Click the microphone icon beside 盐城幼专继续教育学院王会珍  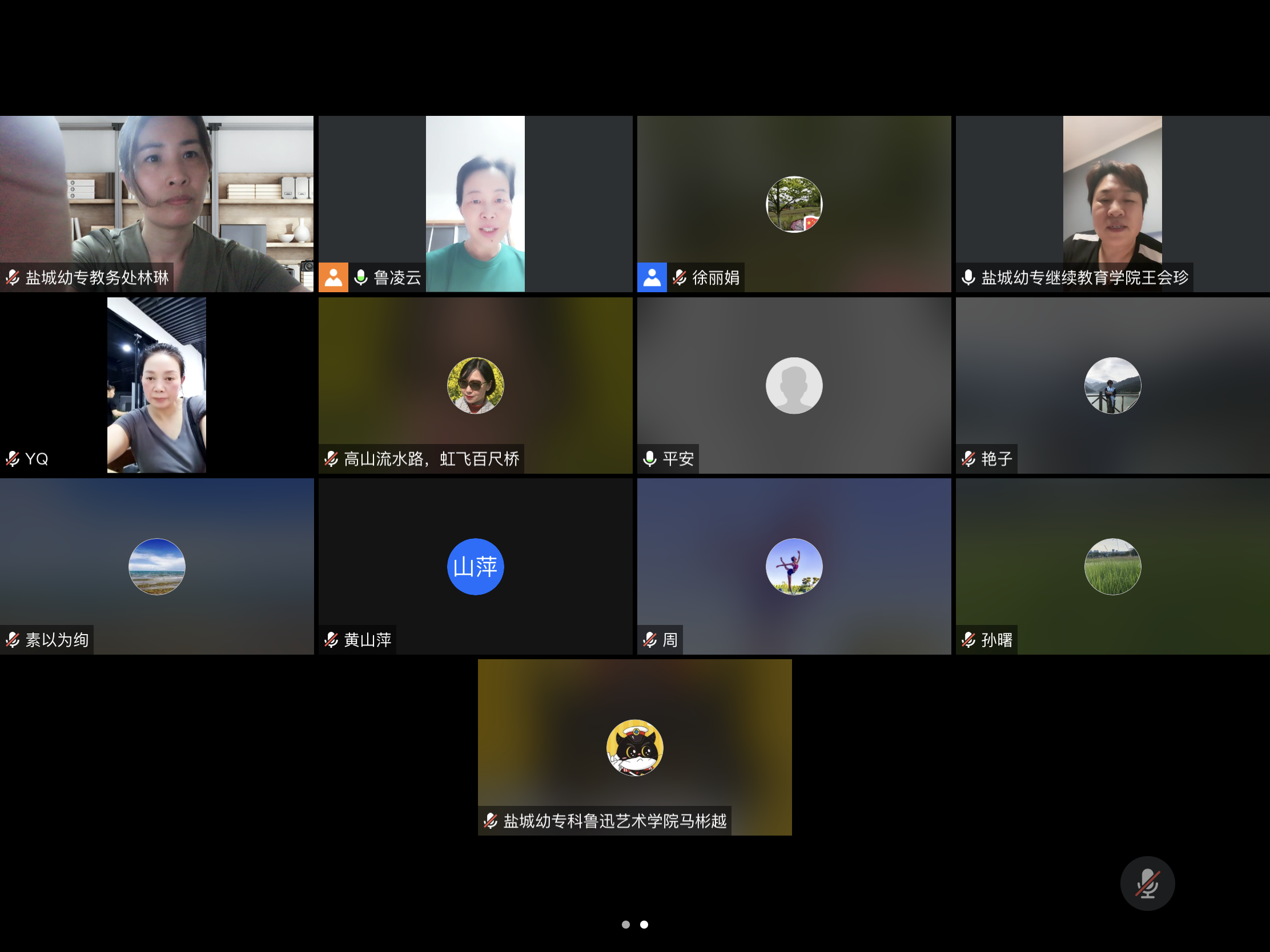[x=968, y=278]
